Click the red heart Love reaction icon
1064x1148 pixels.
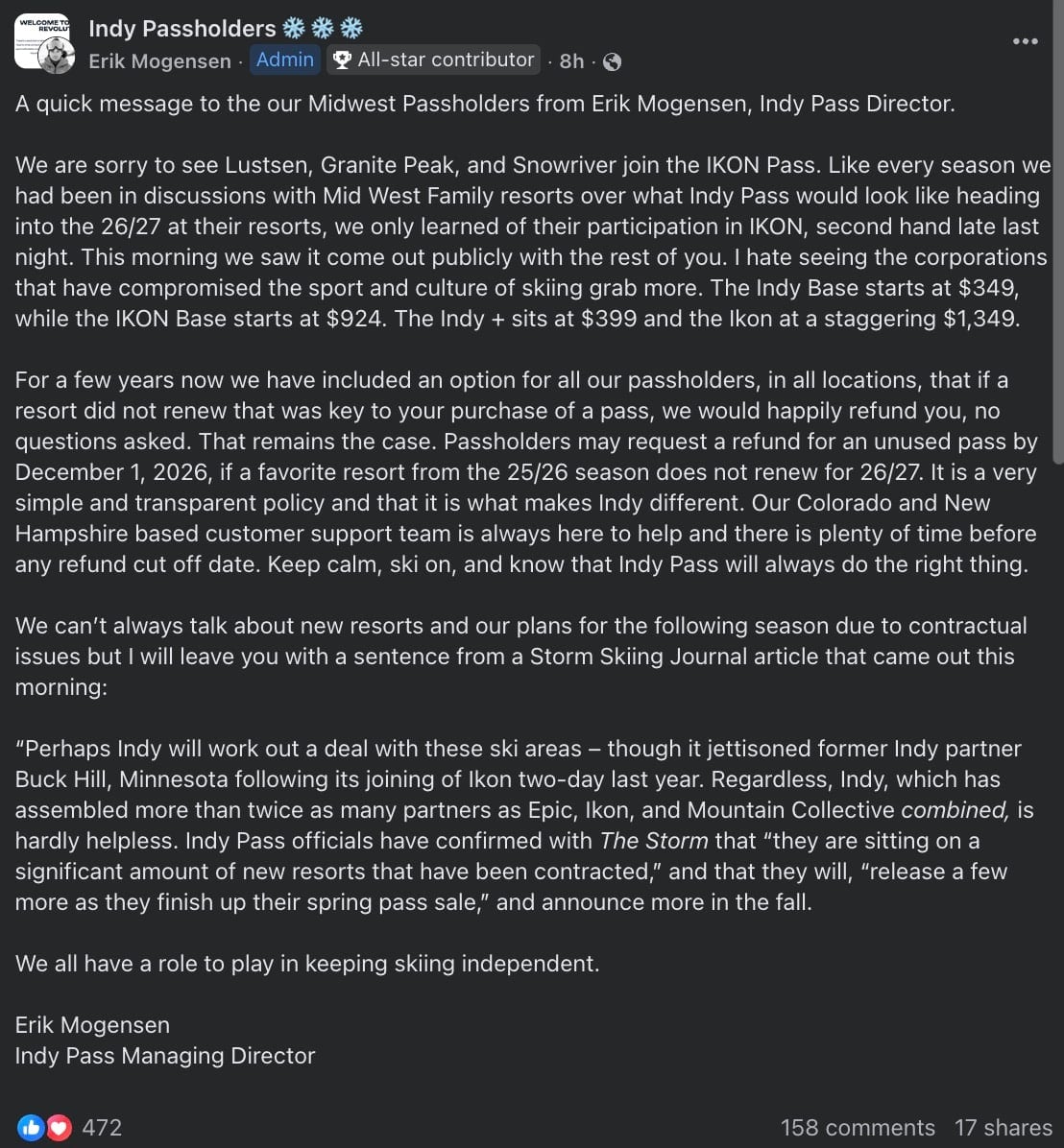pos(59,1127)
